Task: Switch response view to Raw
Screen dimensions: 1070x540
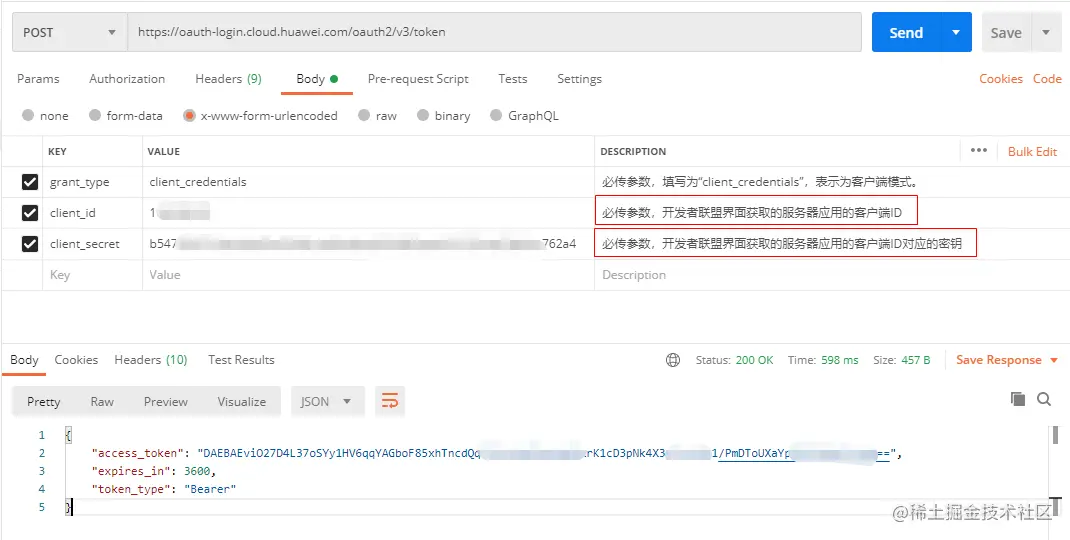Action: 102,401
